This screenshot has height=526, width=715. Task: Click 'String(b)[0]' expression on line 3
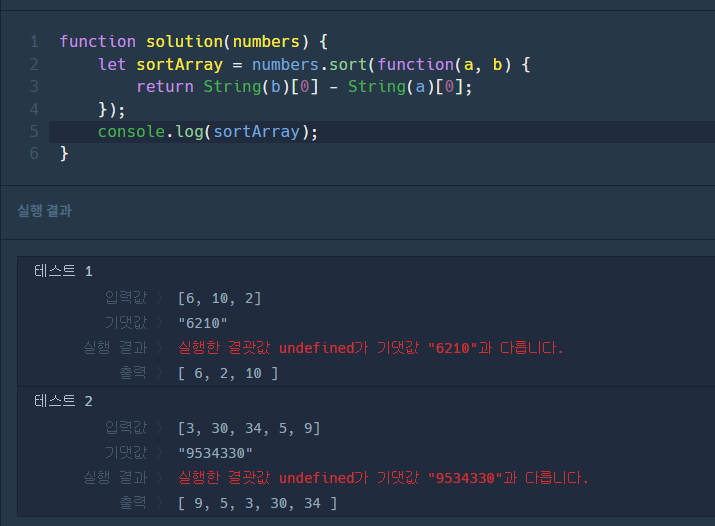pos(261,87)
